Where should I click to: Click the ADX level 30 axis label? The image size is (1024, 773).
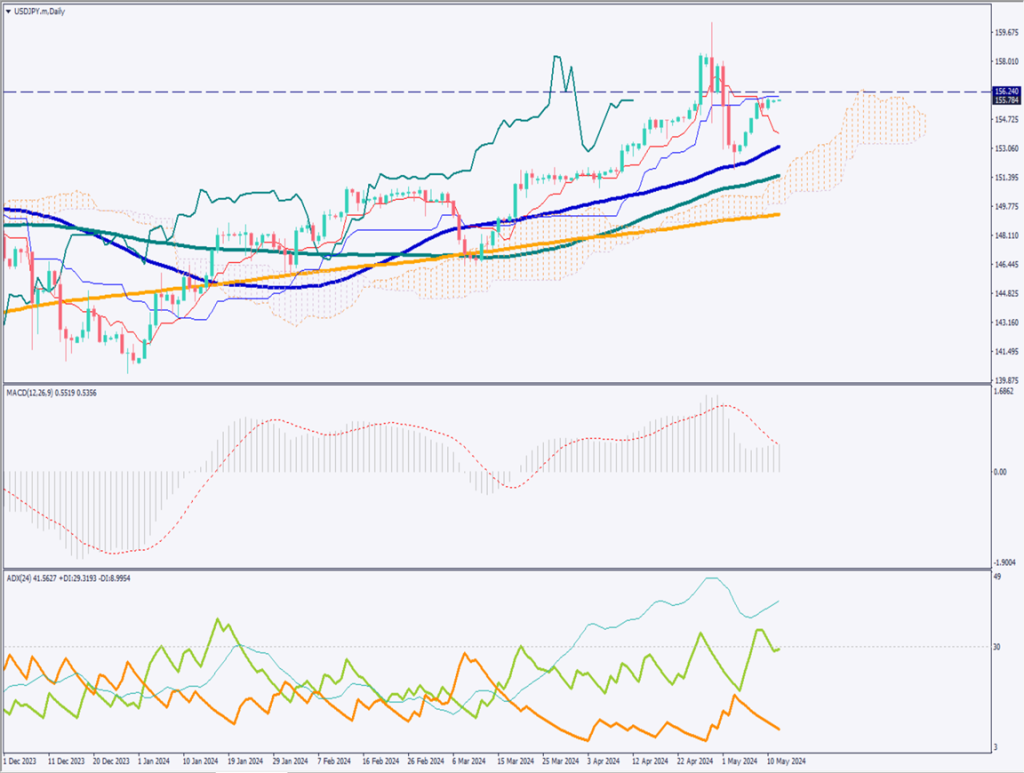pos(998,647)
